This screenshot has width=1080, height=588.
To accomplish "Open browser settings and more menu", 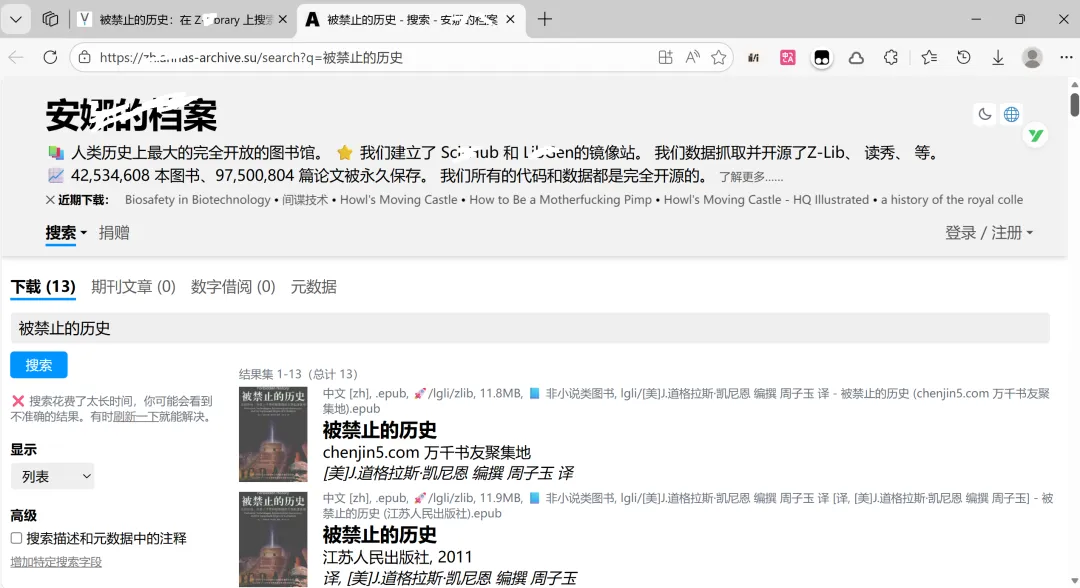I will point(1066,57).
